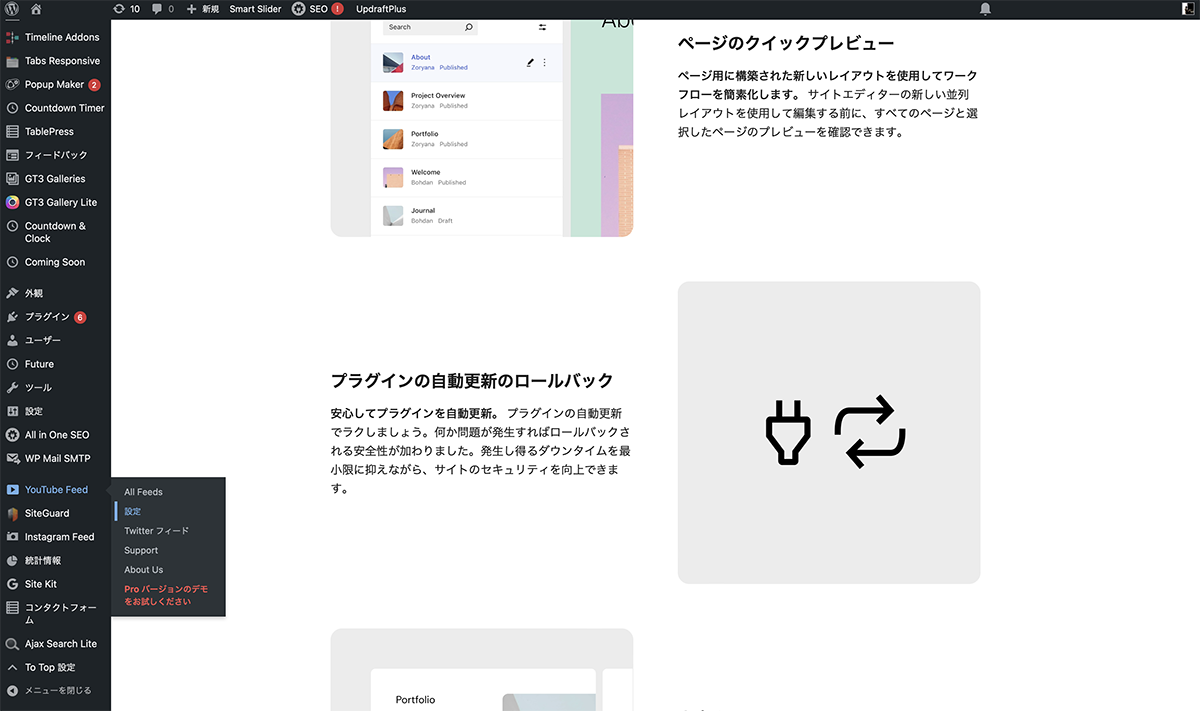Try the Pro バージョン demo link
The height and width of the screenshot is (711, 1200).
(166, 596)
